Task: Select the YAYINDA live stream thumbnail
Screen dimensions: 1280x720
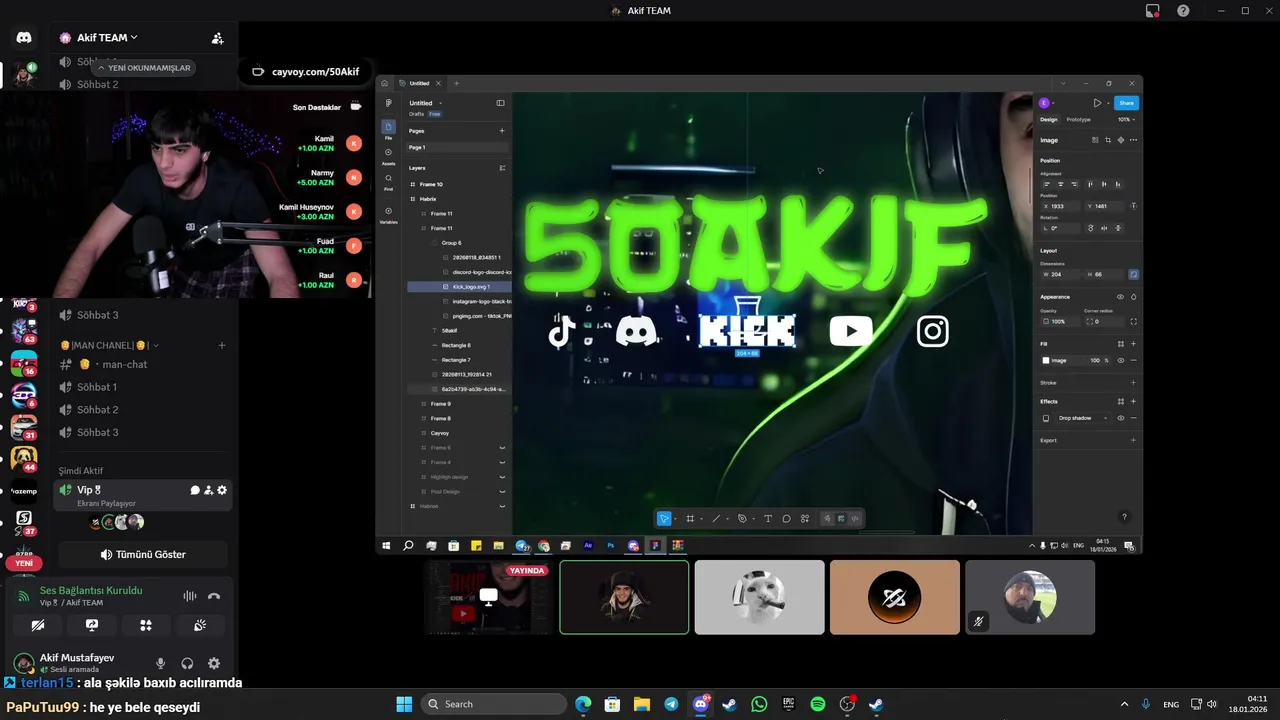Action: click(x=488, y=597)
